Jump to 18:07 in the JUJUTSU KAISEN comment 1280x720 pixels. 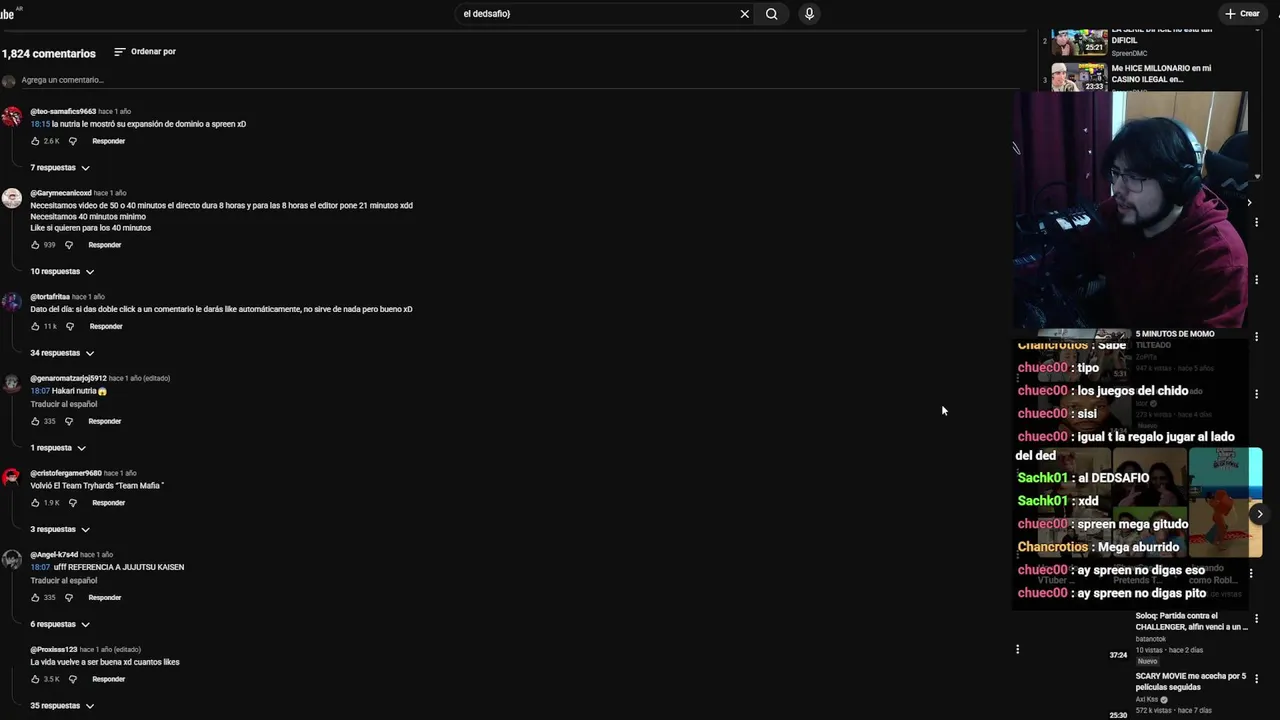pyautogui.click(x=40, y=567)
